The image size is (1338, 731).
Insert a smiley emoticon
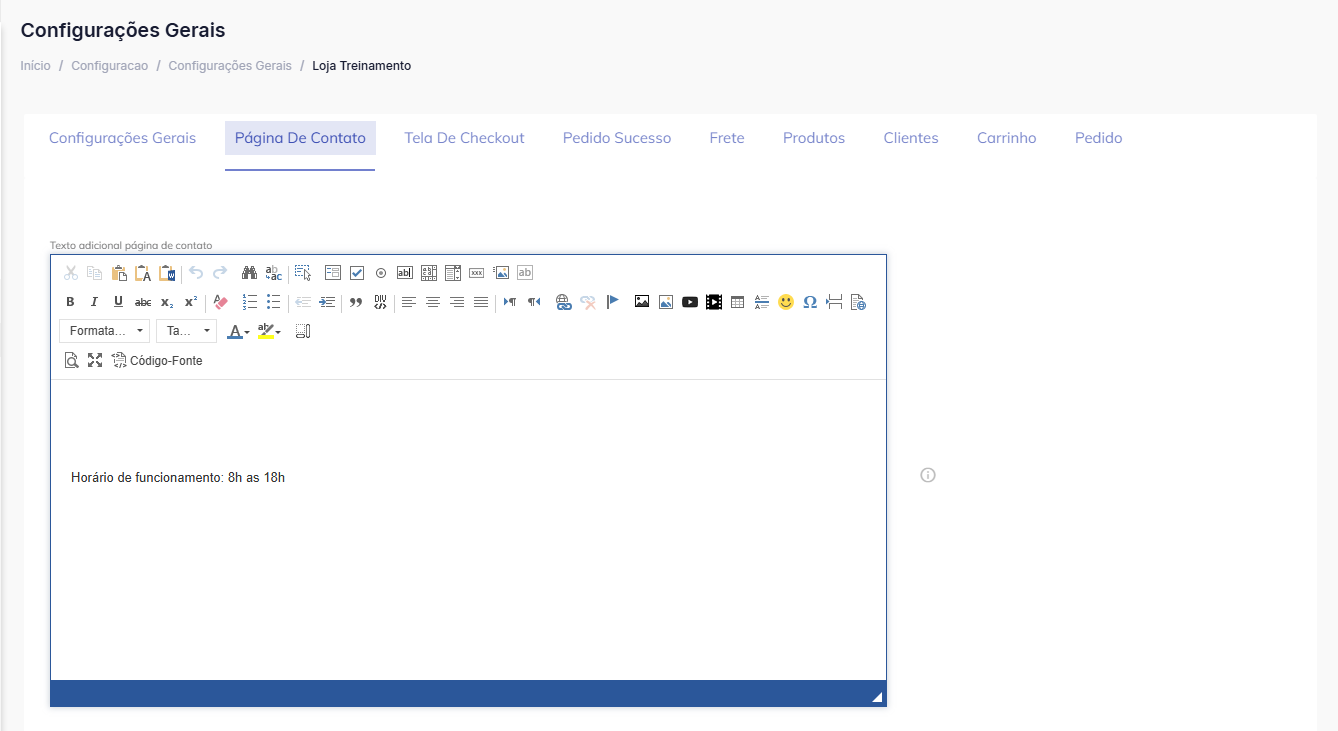pos(785,302)
